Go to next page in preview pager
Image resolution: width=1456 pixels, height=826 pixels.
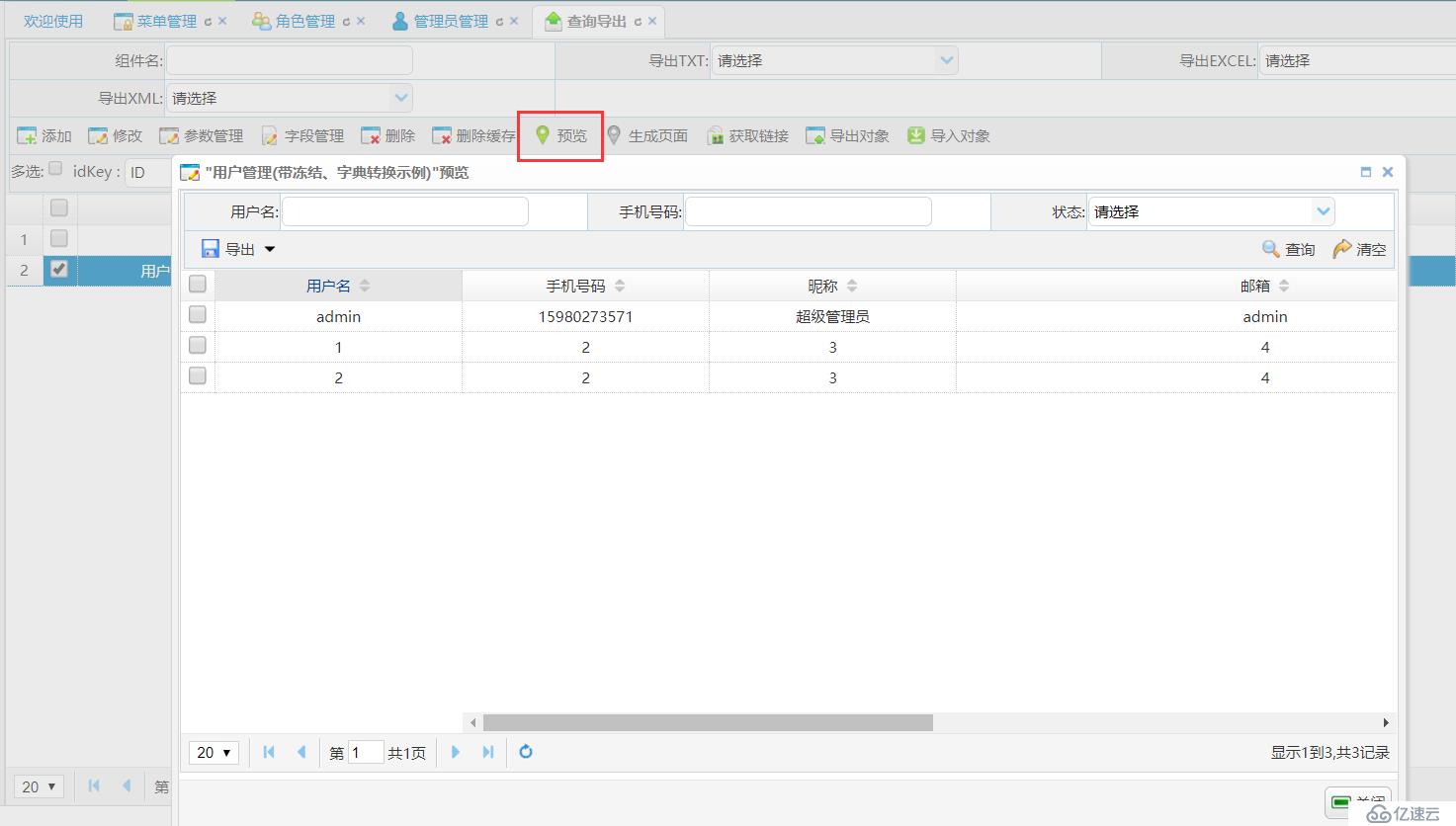456,752
